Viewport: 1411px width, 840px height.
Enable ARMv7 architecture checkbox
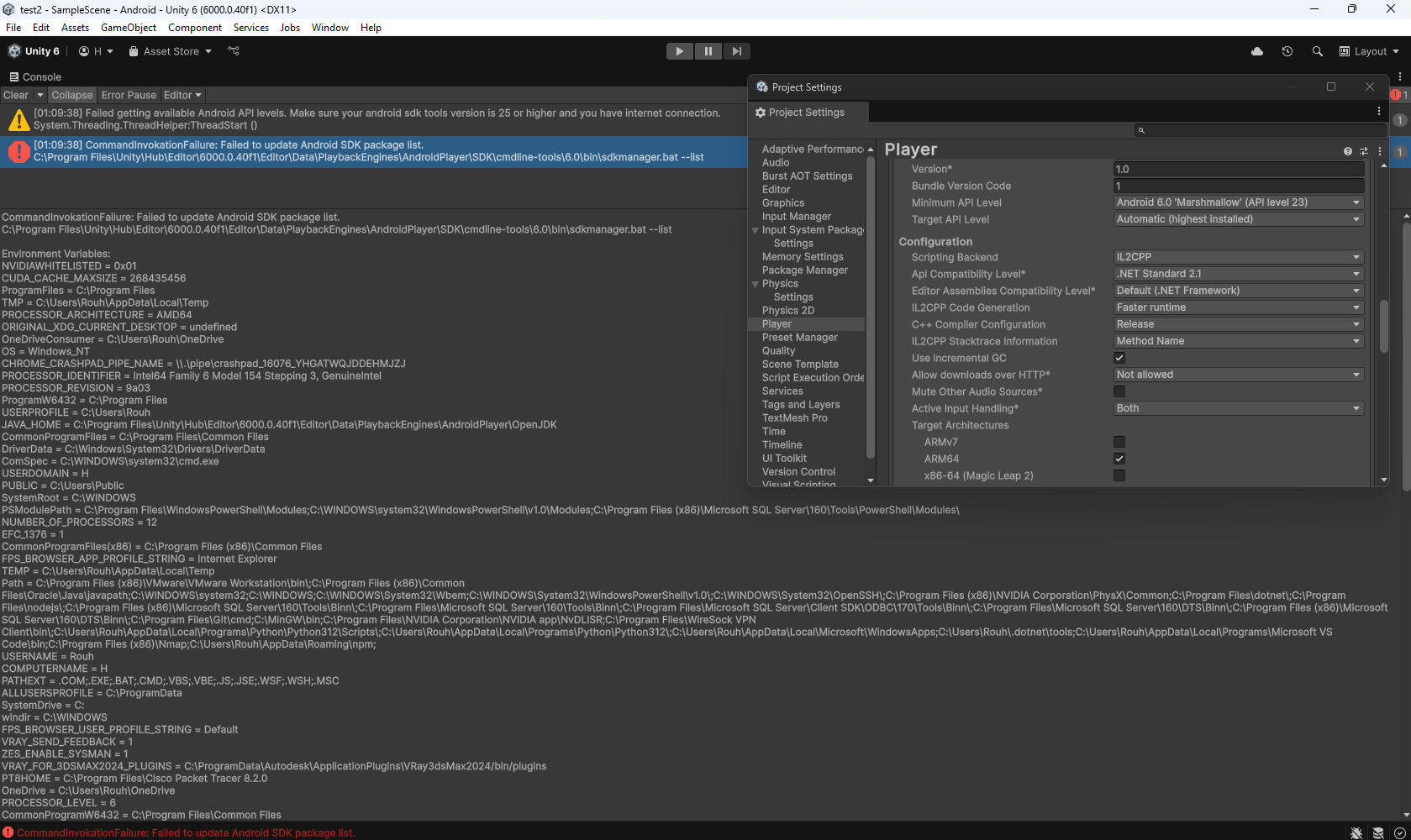1119,442
